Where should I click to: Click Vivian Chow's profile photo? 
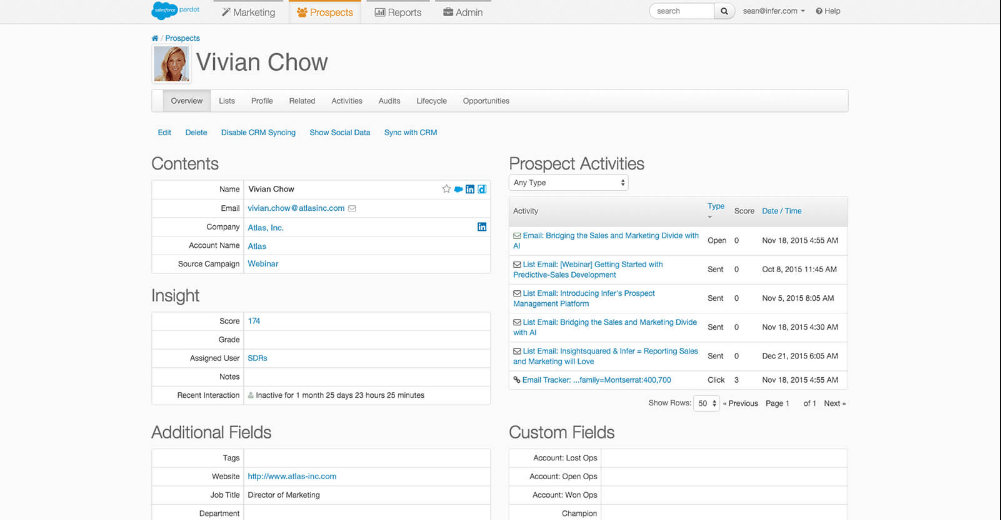(172, 64)
